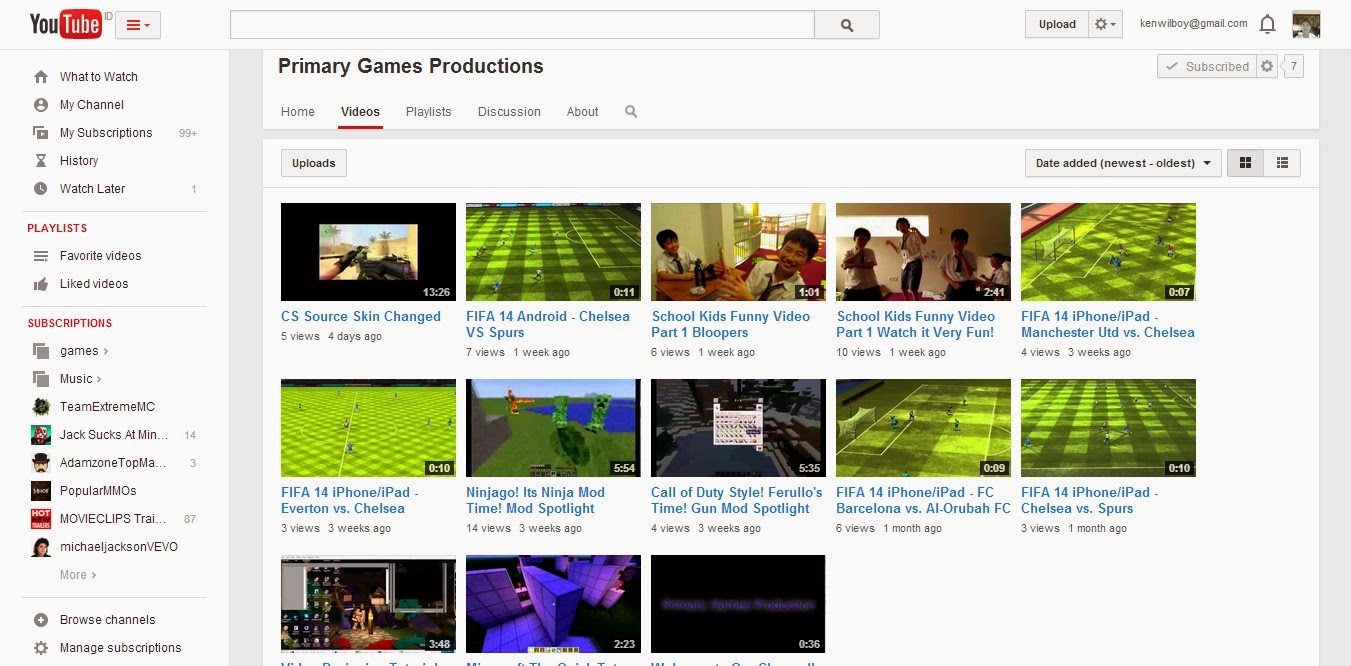Screen dimensions: 1351x666
Task: Select the Videos tab
Action: [x=360, y=112]
